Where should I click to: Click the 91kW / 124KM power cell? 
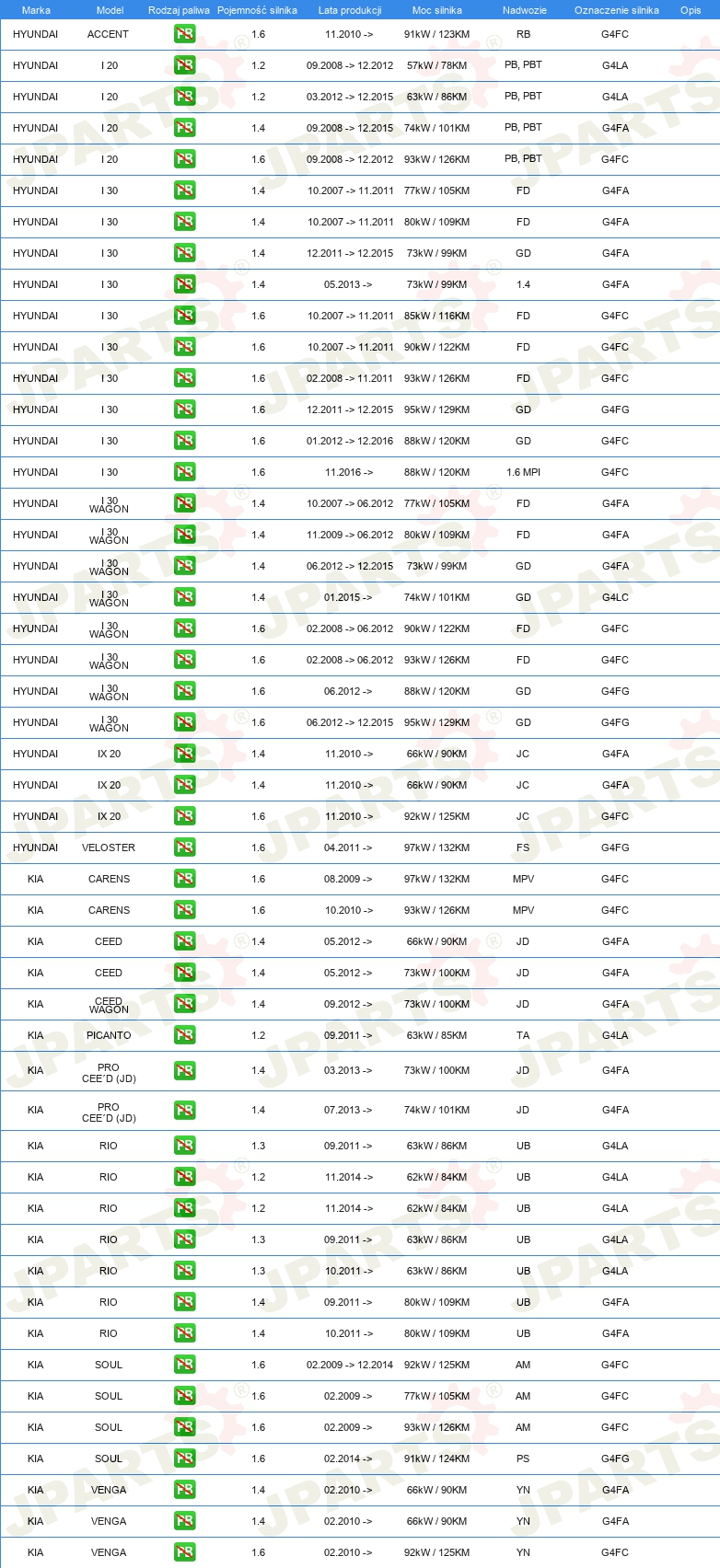[436, 1458]
